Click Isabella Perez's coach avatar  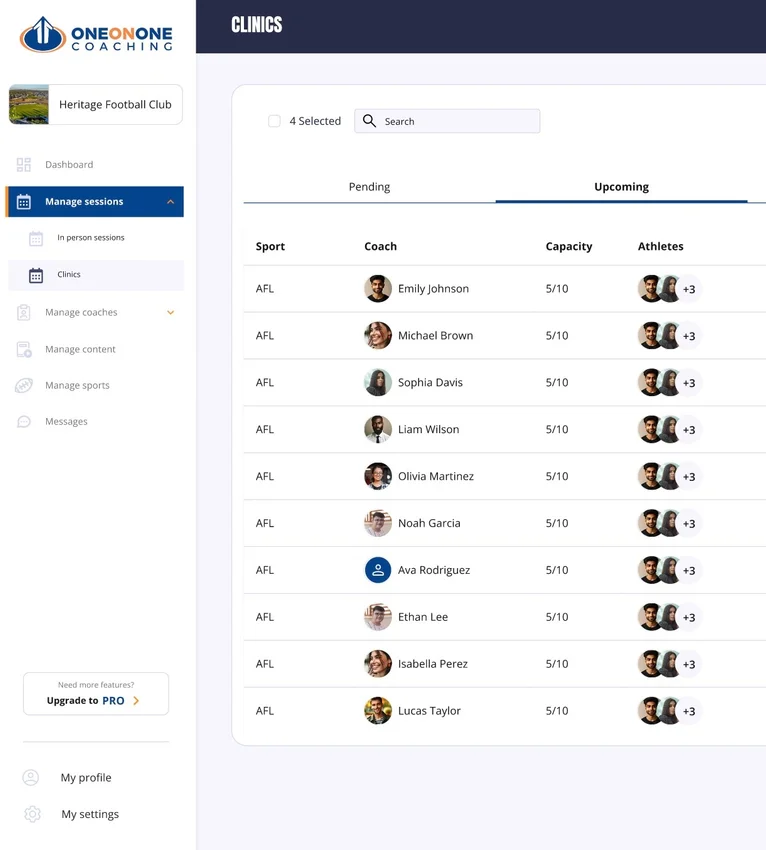(378, 664)
